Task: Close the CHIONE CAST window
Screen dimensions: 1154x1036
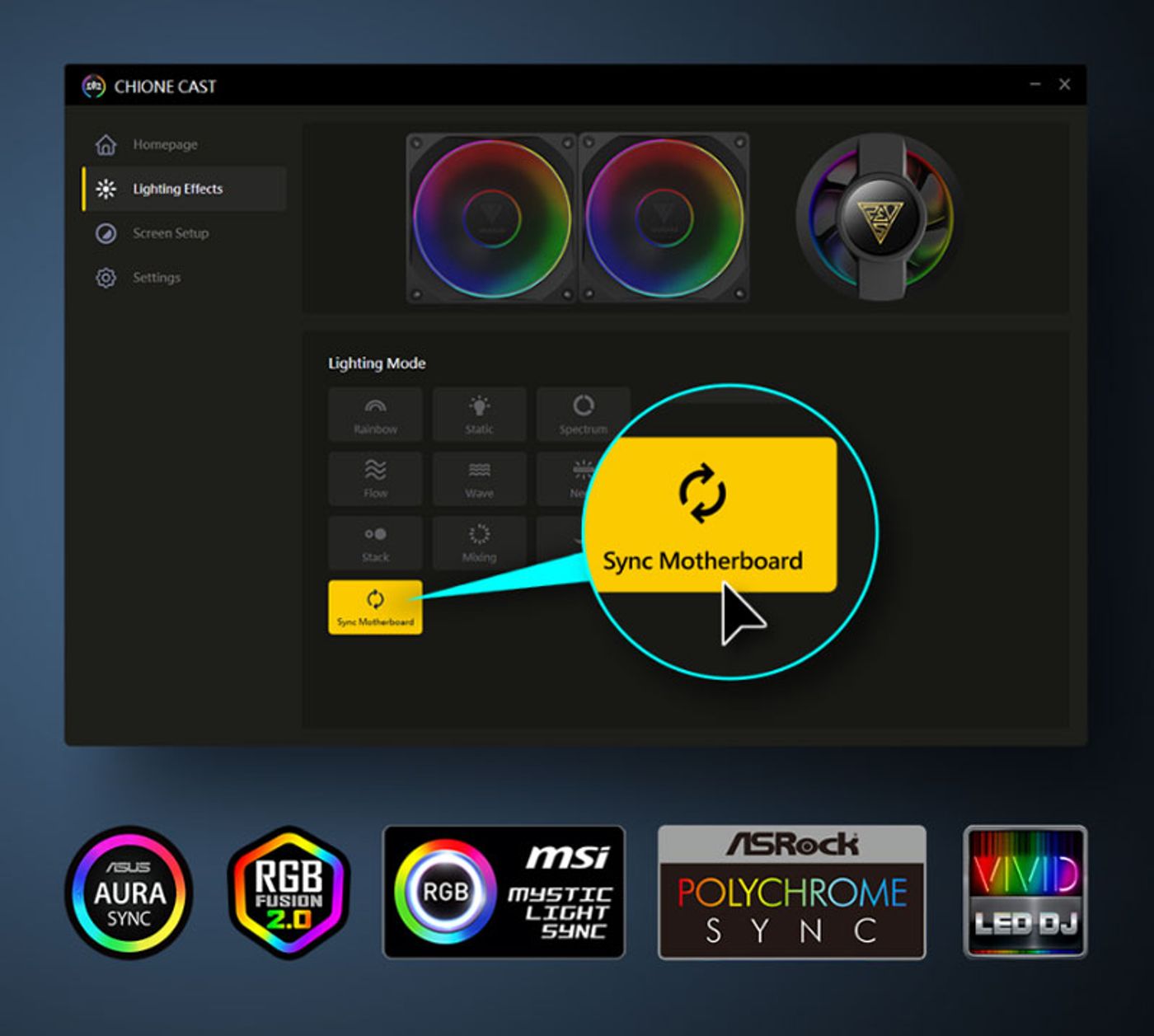Action: 1065,84
